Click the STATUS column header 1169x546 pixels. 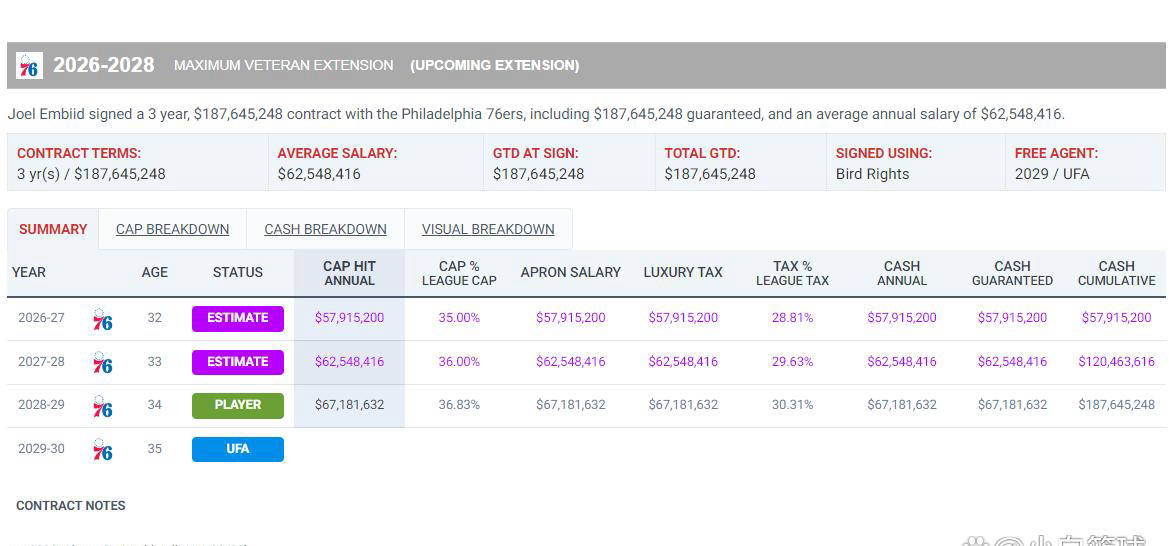pos(238,272)
